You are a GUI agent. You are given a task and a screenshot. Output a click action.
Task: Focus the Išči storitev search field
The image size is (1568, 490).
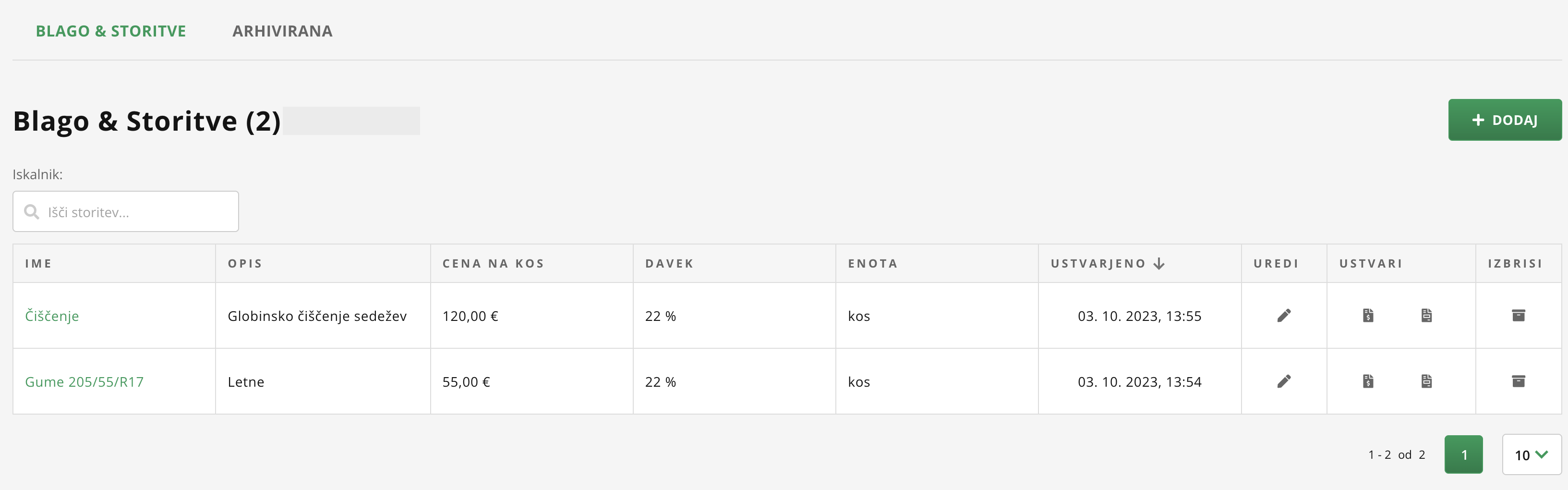tap(134, 212)
